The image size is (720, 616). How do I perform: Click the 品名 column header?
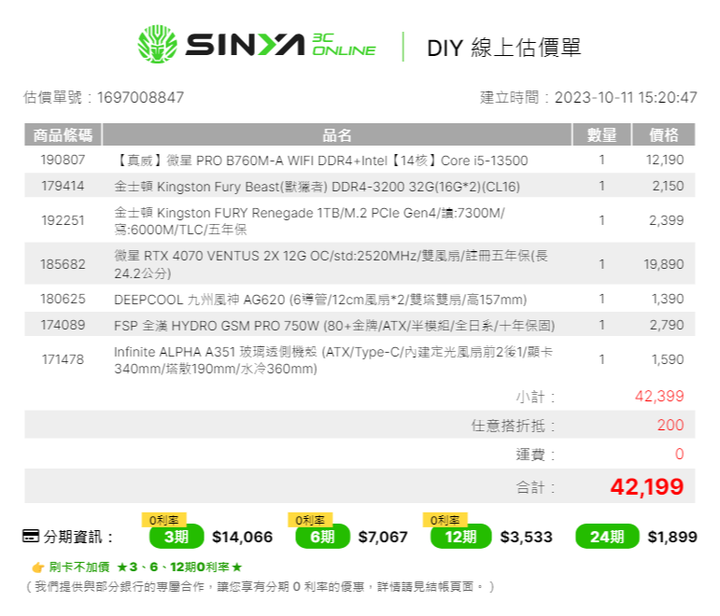[x=337, y=135]
